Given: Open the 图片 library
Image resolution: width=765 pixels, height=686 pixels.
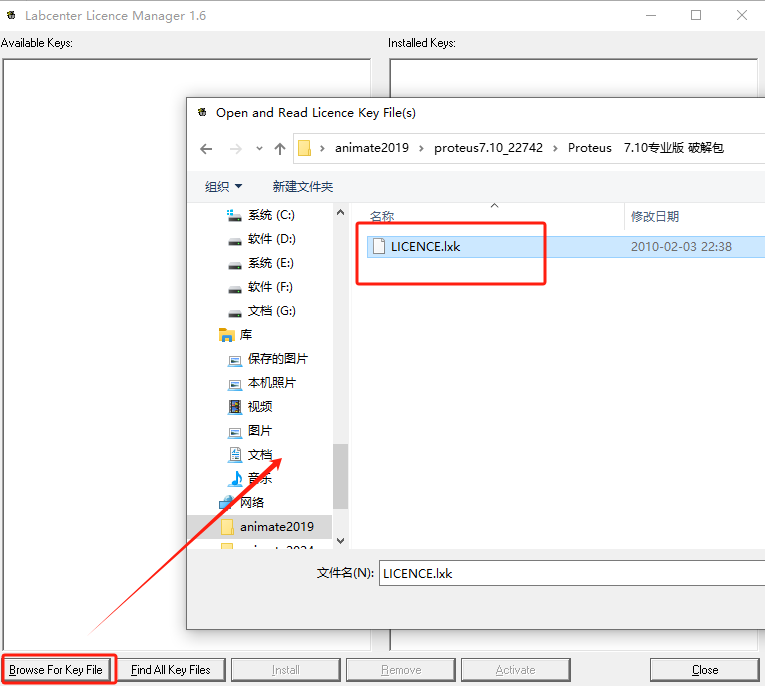Looking at the screenshot, I should click(260, 430).
